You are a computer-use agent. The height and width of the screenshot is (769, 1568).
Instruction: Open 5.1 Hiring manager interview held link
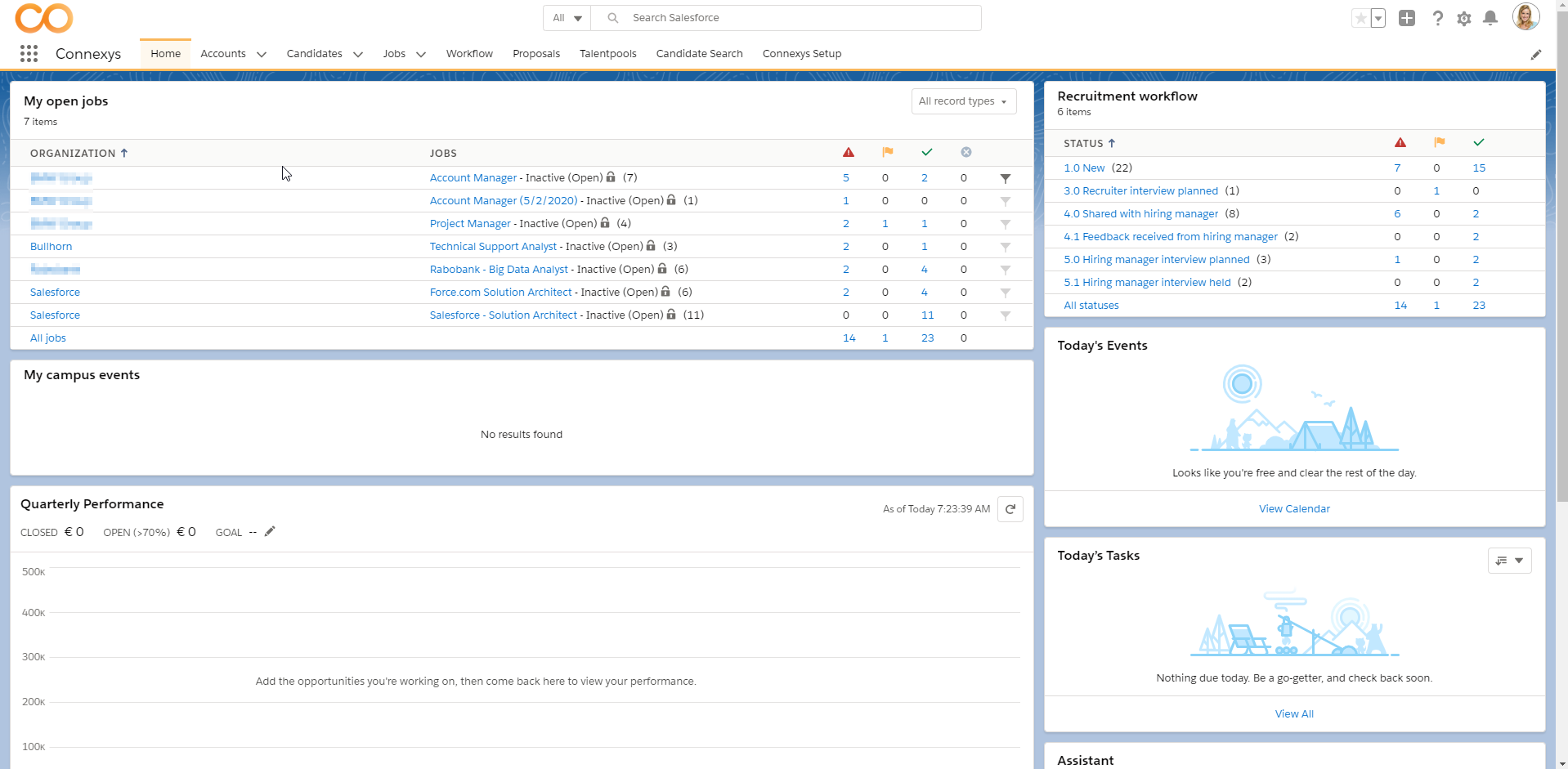(1147, 283)
